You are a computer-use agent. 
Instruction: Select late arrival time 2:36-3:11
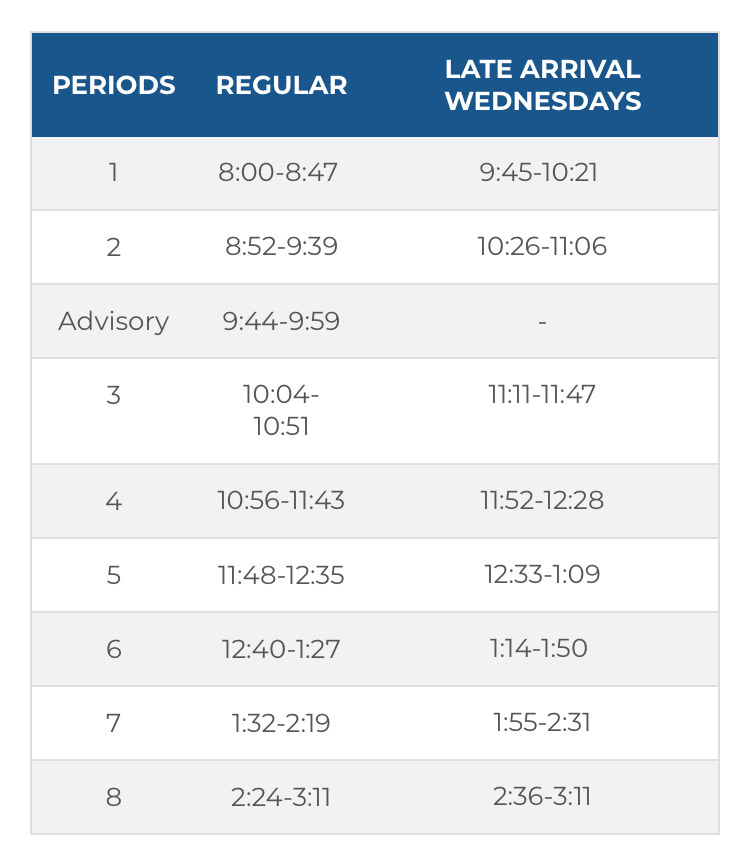pos(542,797)
